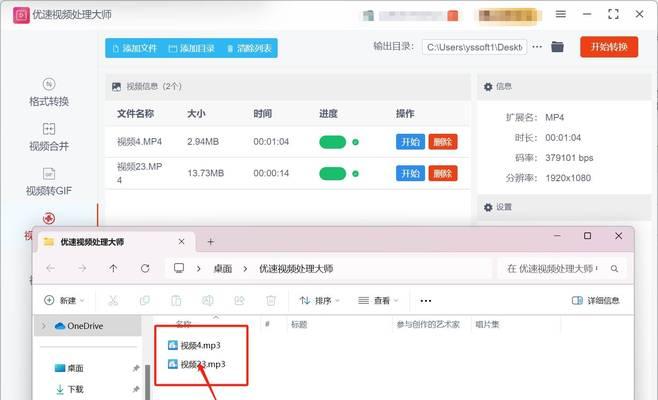Expand the OneDrive tree node
This screenshot has width=658, height=400.
coord(44,326)
